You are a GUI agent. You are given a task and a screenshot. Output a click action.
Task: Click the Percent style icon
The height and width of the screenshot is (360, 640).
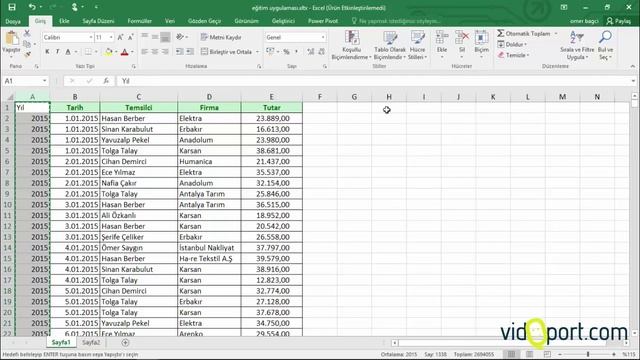click(x=286, y=52)
